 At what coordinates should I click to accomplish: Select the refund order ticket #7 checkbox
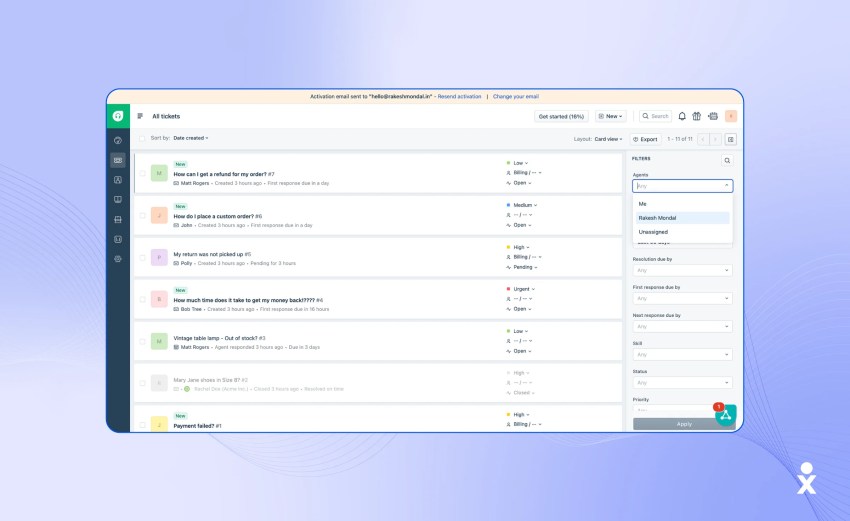[x=143, y=173]
